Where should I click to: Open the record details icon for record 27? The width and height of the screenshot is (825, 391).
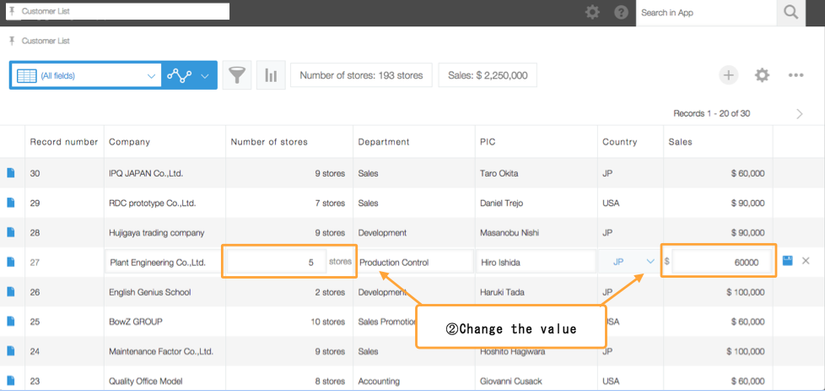click(x=11, y=262)
